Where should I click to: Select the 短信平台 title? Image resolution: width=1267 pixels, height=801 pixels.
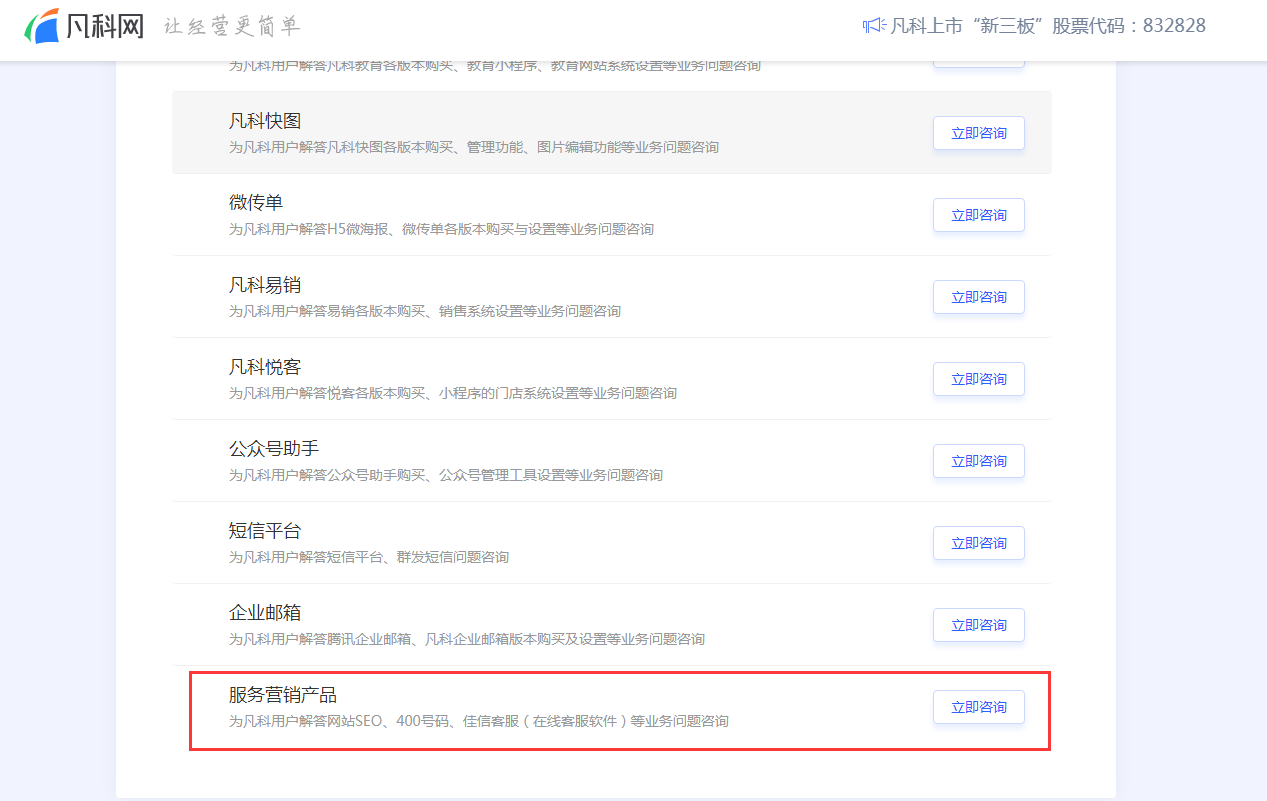pos(265,531)
